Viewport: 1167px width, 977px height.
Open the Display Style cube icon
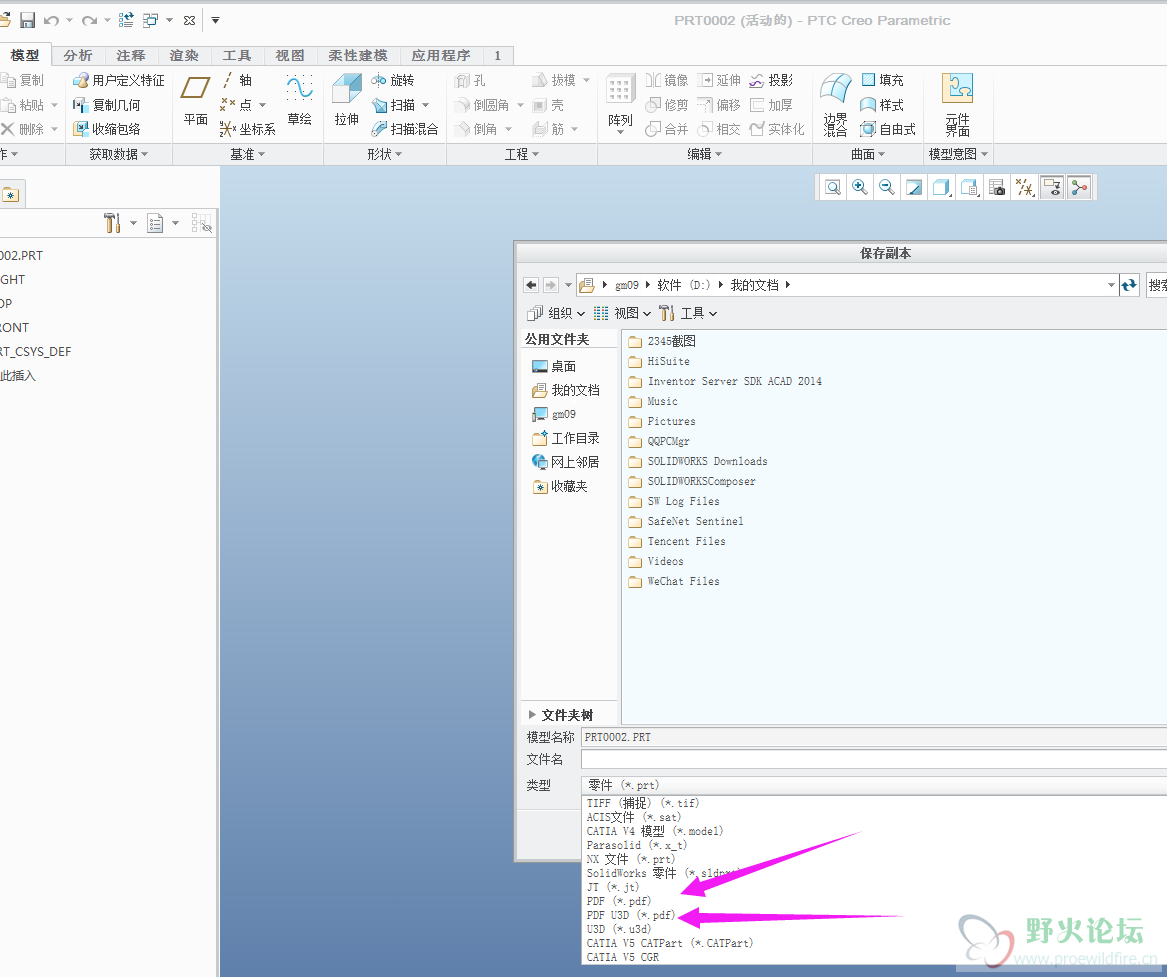pyautogui.click(x=941, y=188)
